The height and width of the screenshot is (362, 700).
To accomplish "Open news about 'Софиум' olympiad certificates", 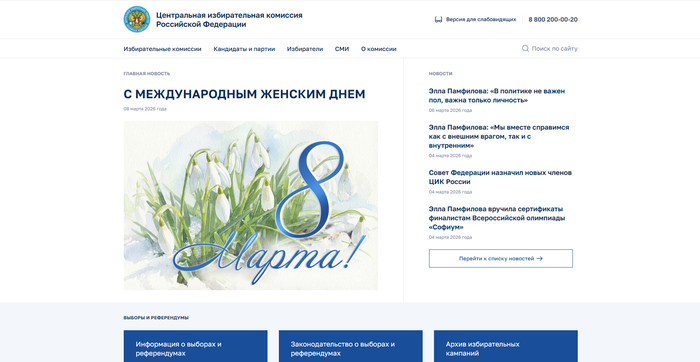I will click(497, 218).
